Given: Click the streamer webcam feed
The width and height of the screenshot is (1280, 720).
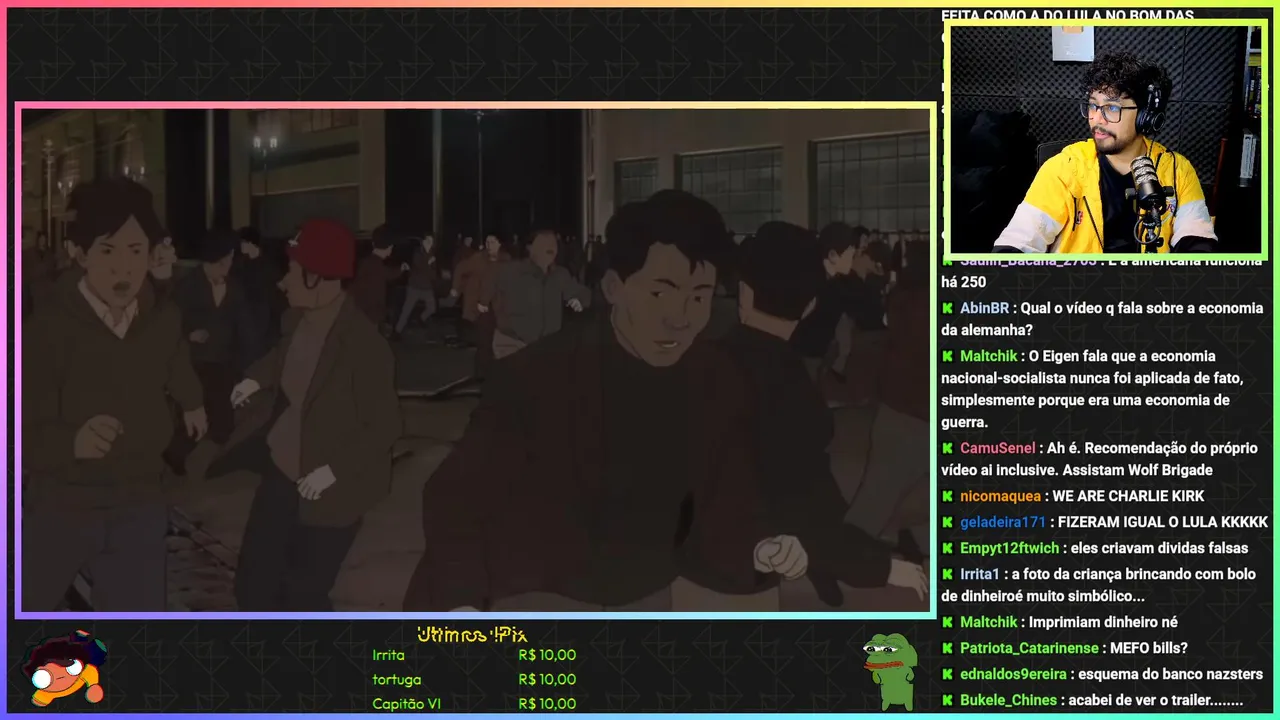Looking at the screenshot, I should tap(1105, 139).
